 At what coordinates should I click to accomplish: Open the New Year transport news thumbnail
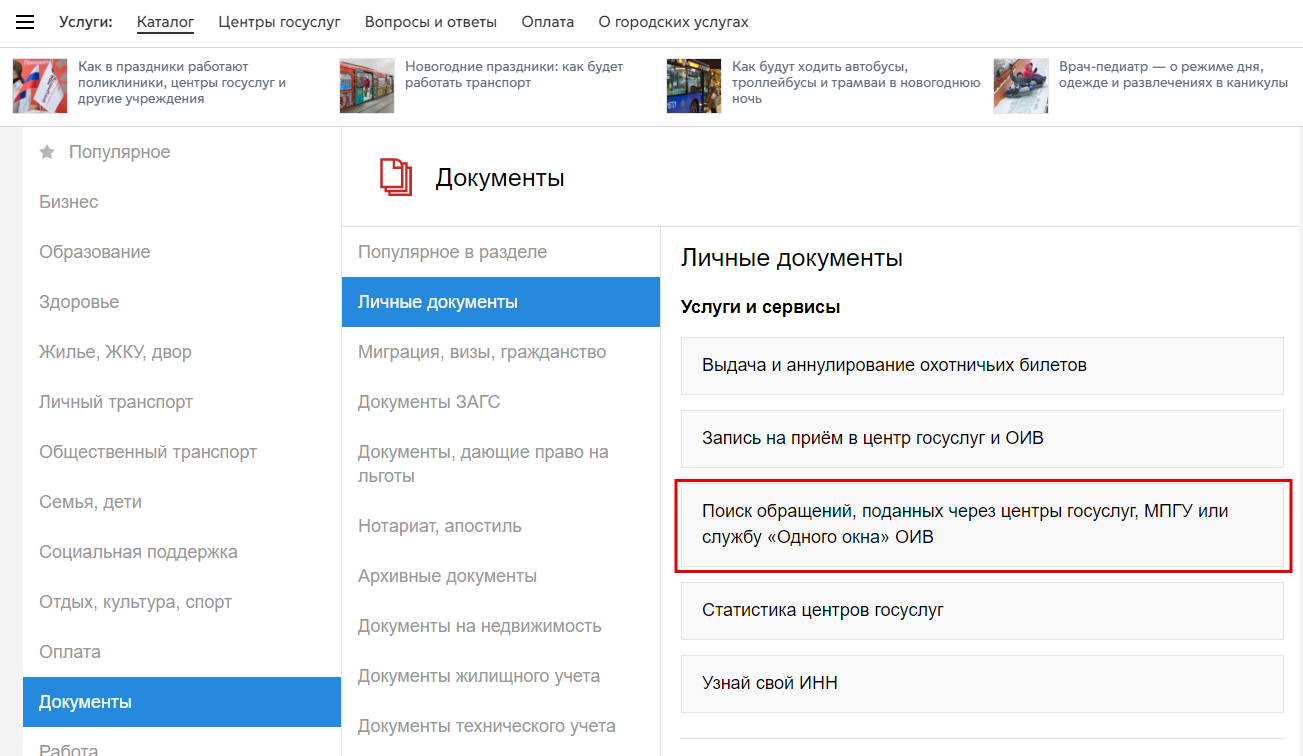[366, 85]
